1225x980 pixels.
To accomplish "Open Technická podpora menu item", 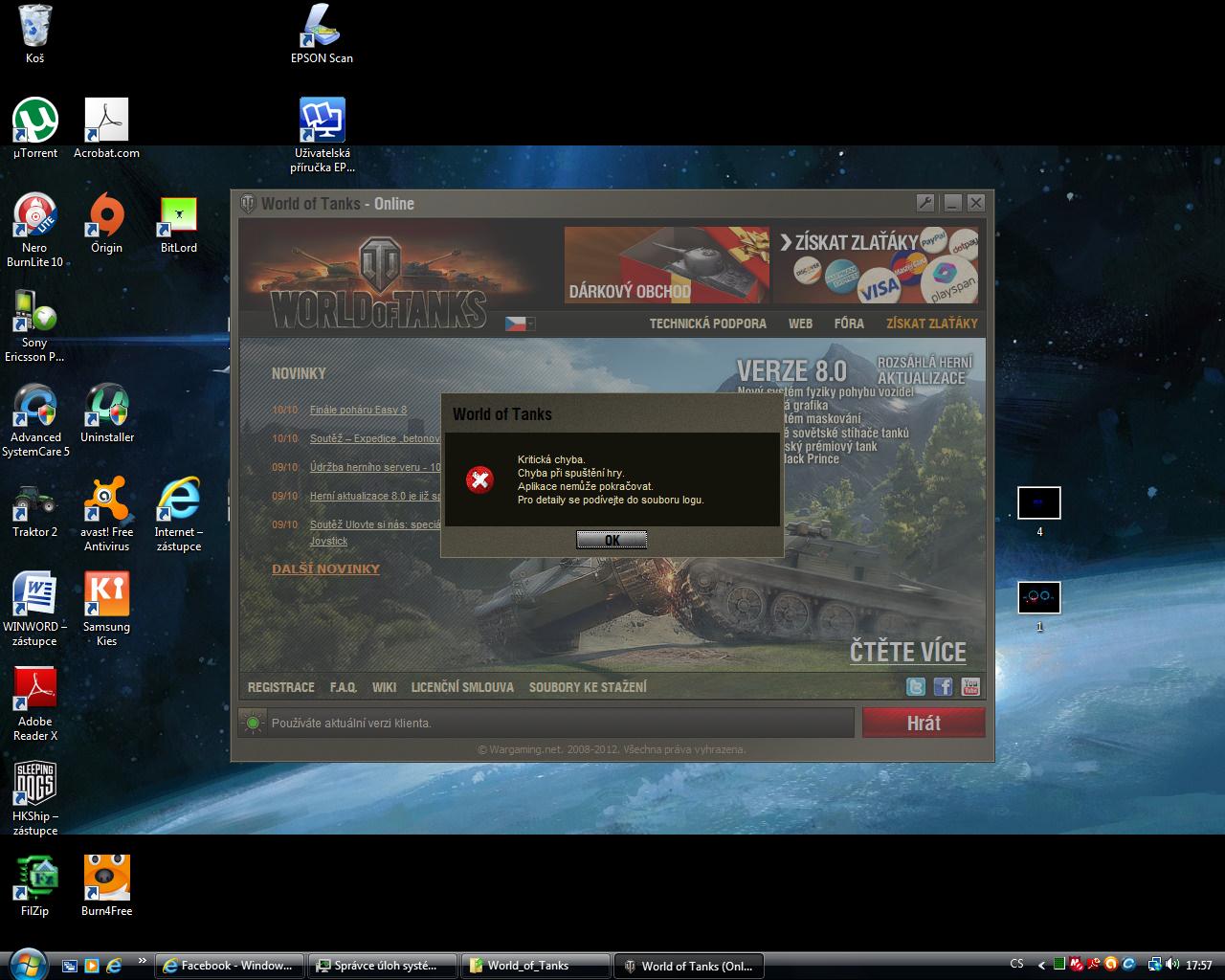I will 707,323.
